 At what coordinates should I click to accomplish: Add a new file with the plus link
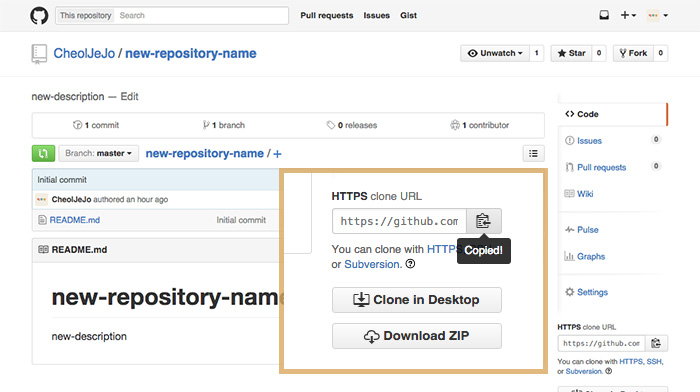277,154
